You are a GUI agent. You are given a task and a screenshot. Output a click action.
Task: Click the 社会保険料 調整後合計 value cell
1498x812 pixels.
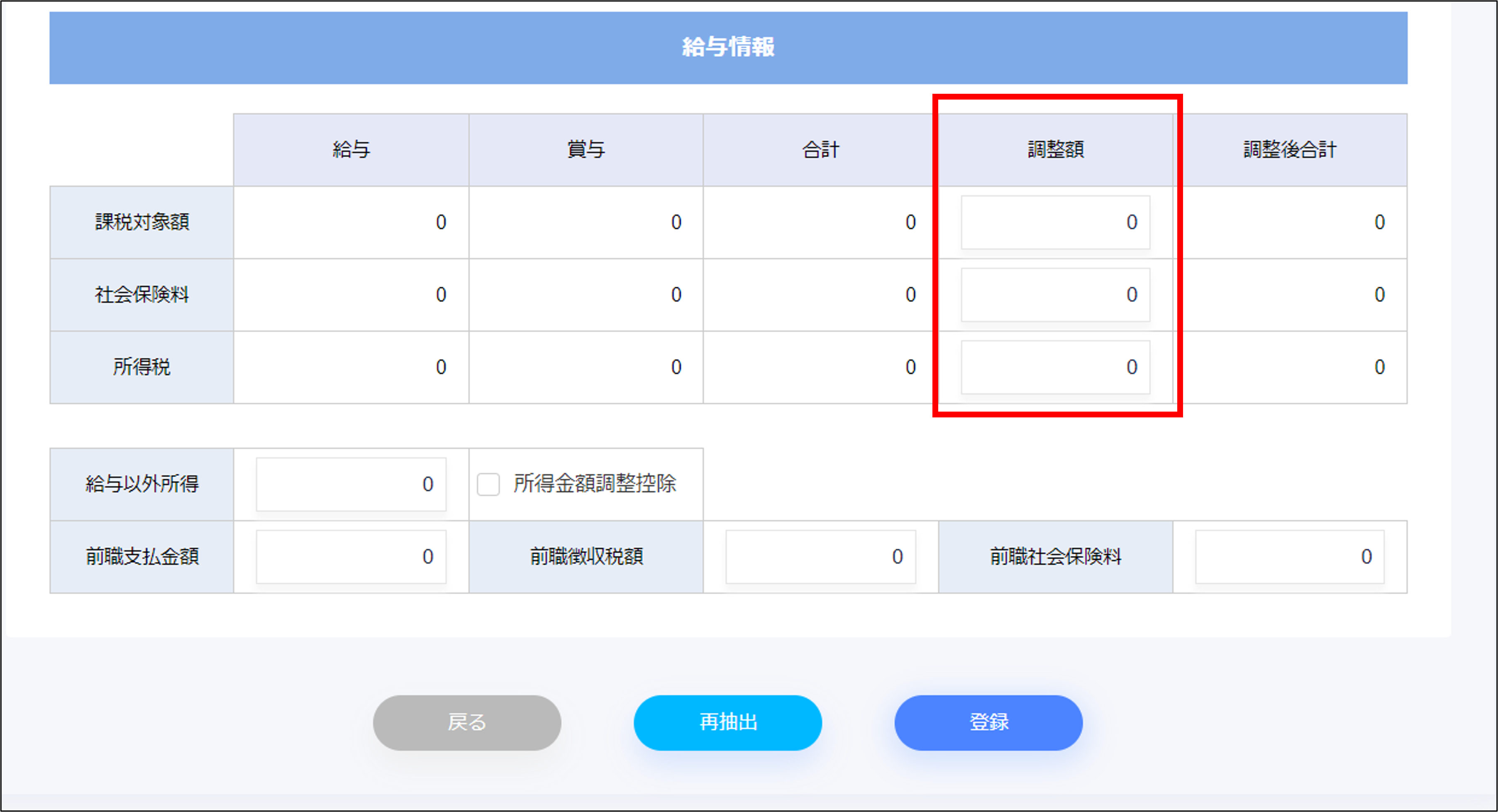point(1290,295)
